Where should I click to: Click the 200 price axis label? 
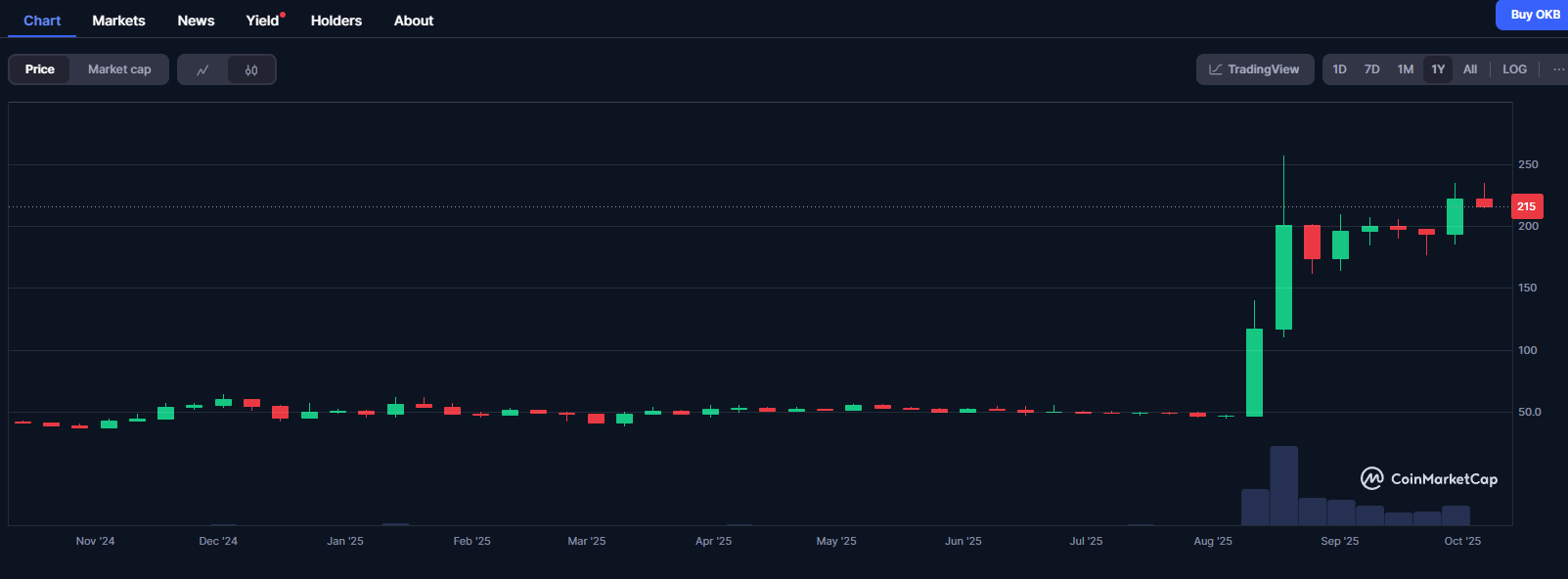(1528, 226)
